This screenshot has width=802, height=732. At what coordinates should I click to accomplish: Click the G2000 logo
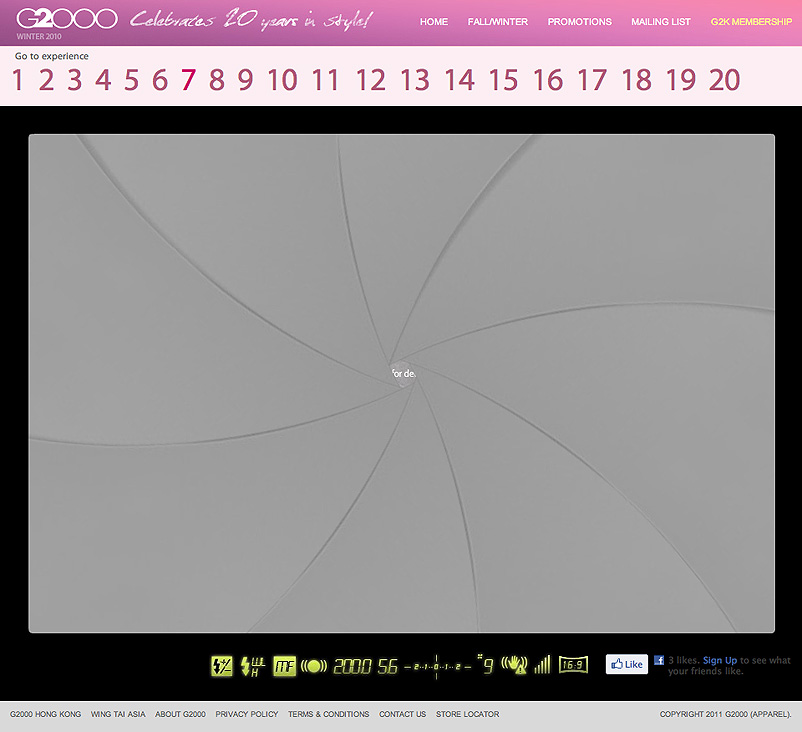point(66,20)
